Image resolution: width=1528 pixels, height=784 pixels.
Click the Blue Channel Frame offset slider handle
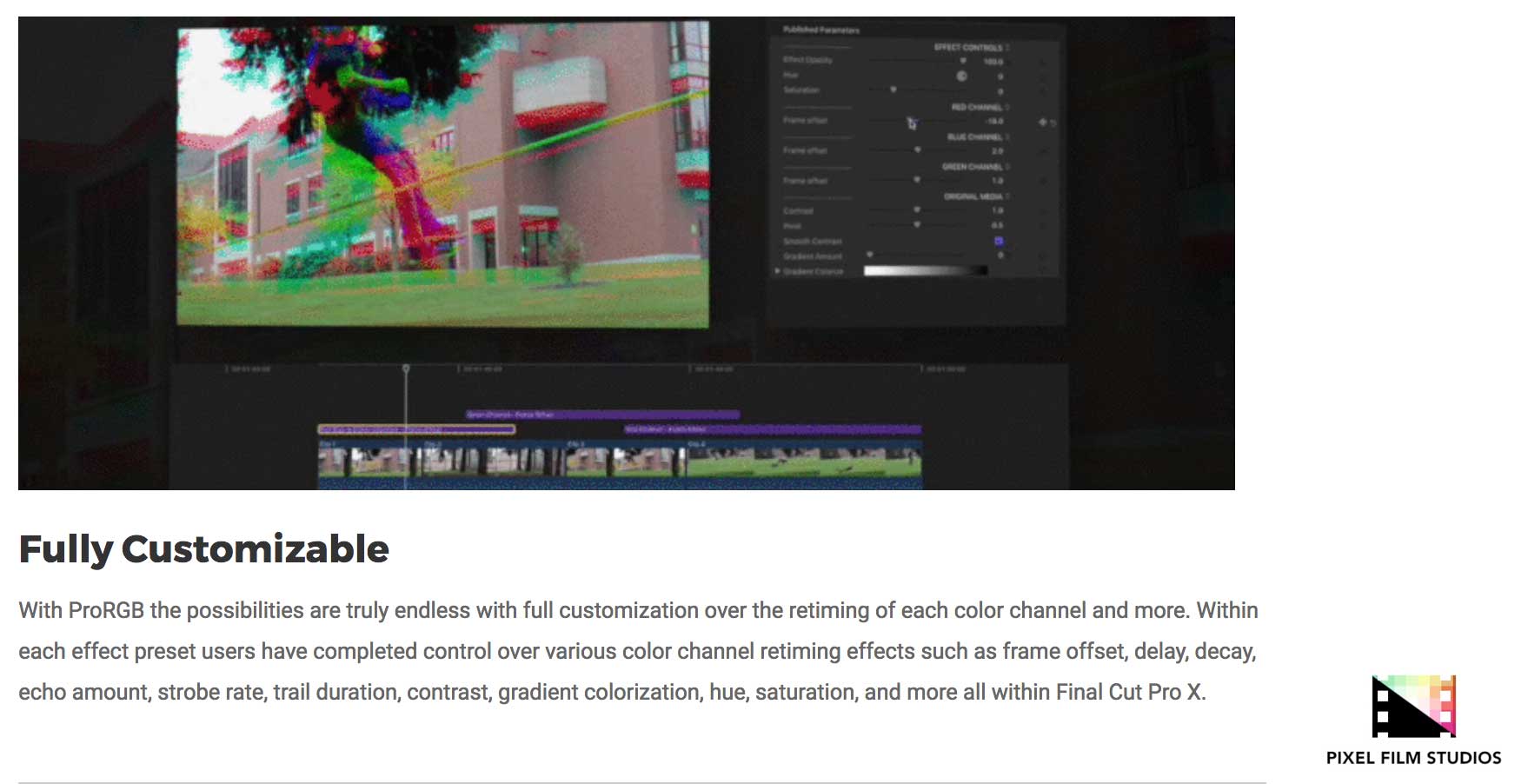(x=917, y=150)
